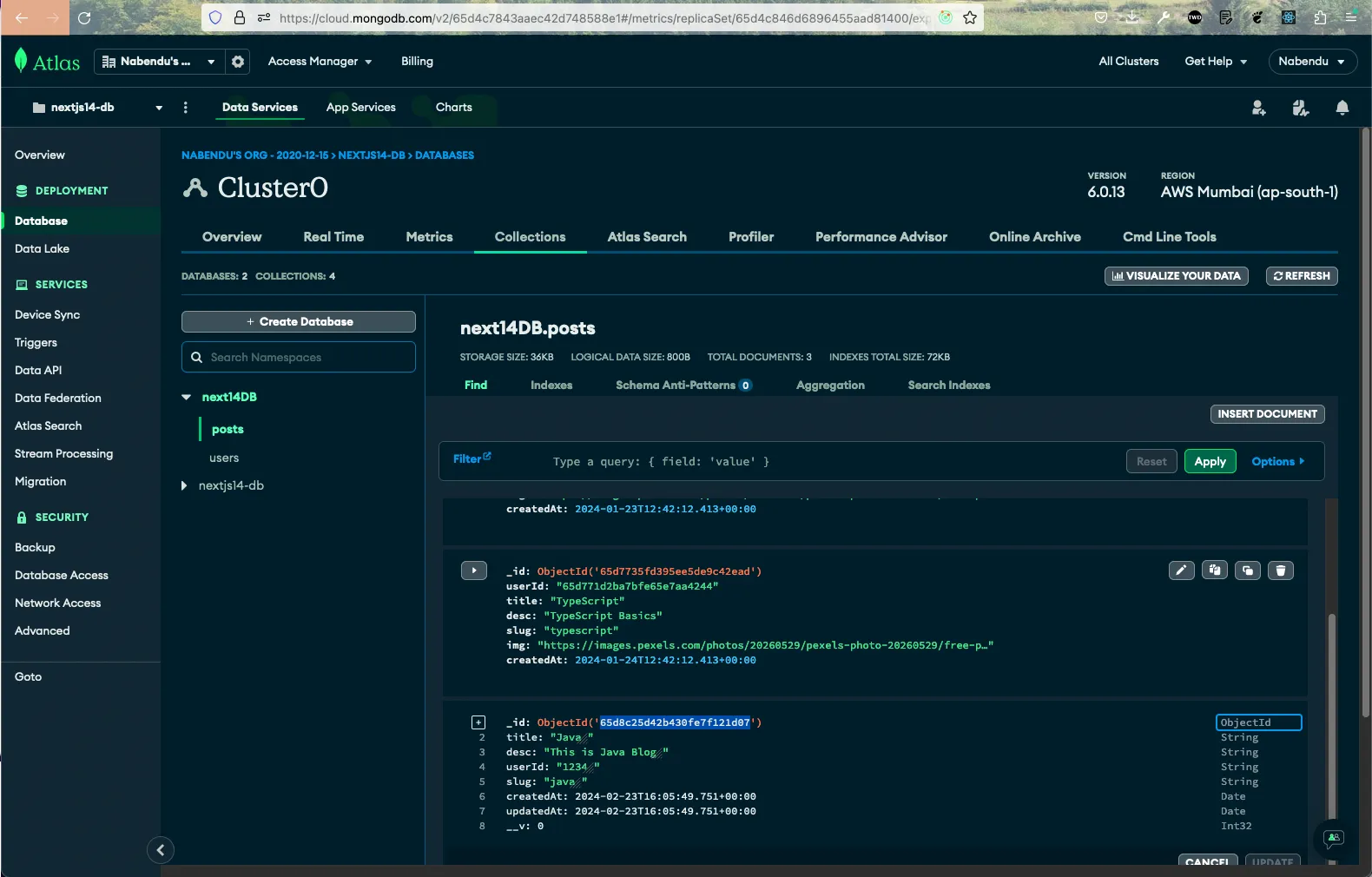Image resolution: width=1372 pixels, height=877 pixels.
Task: Click the add-field plus box on _id row
Action: coord(478,722)
